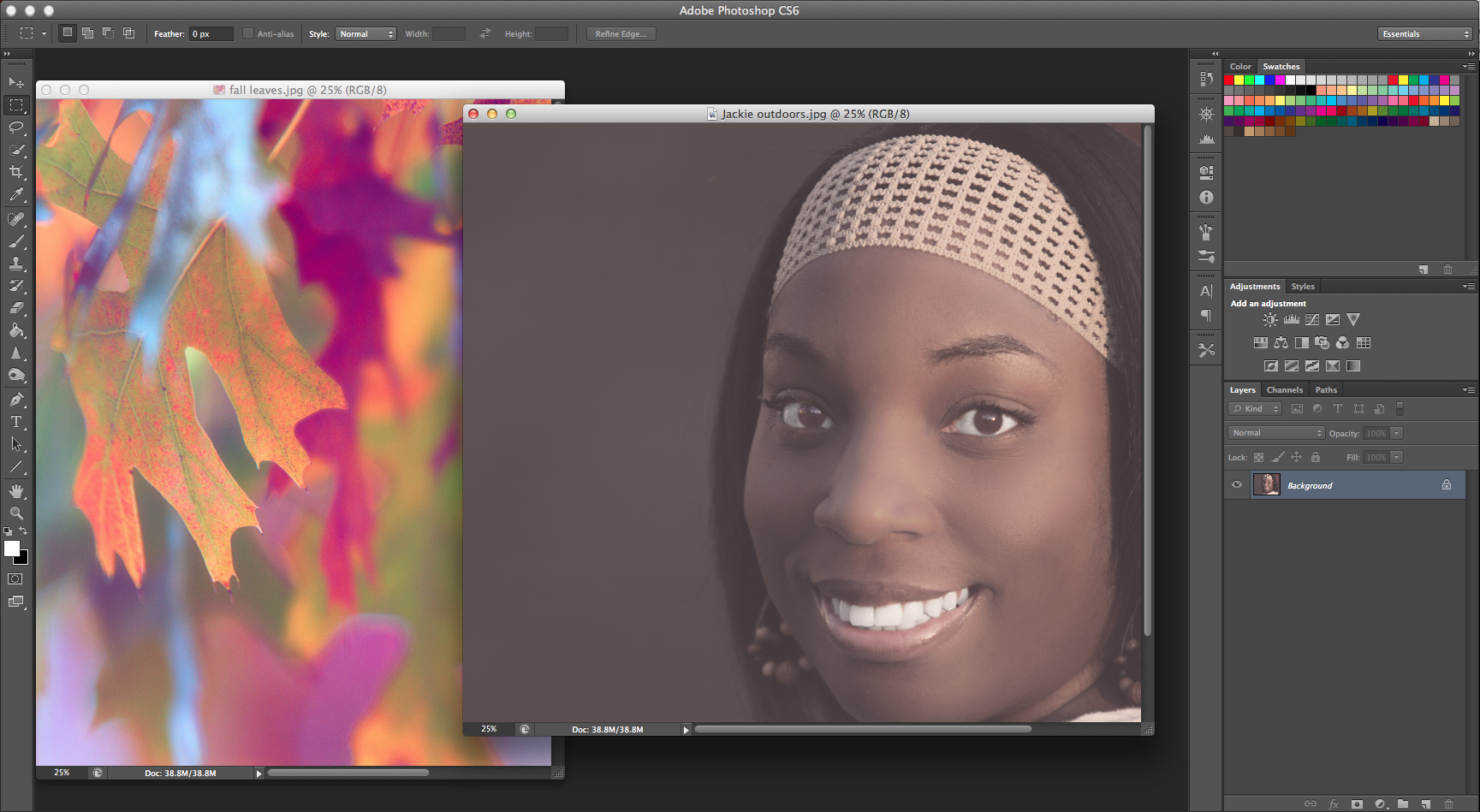Toggle lock all in Layers panel
This screenshot has width=1480, height=812.
tap(1316, 457)
